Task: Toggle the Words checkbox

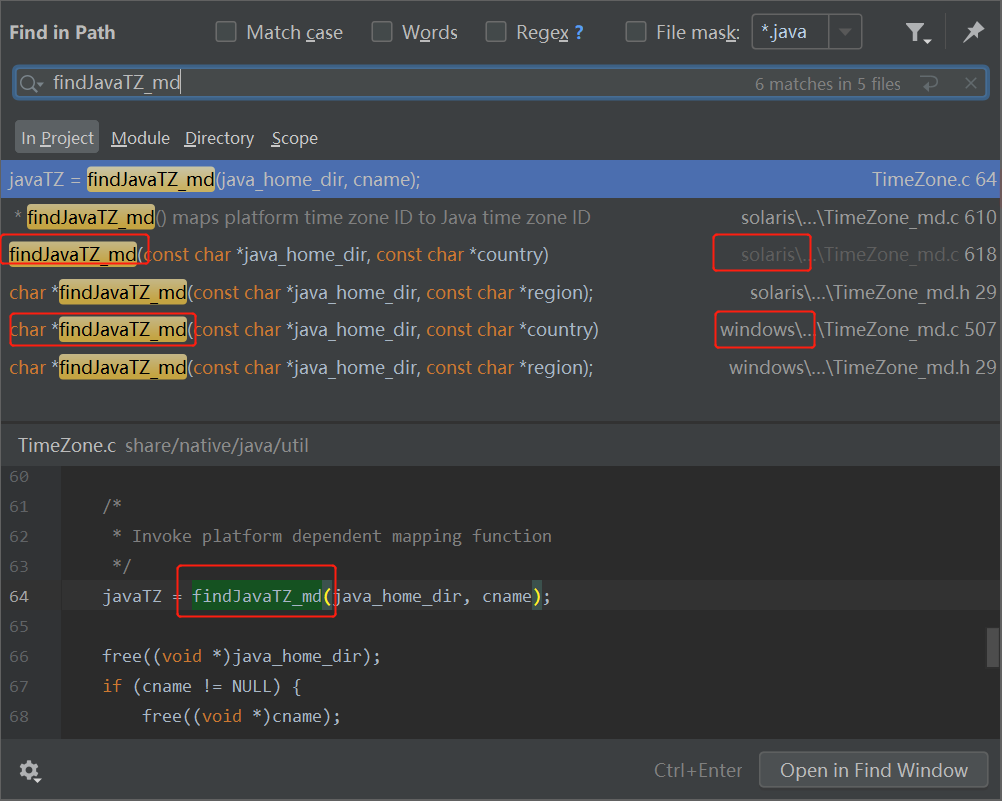Action: point(382,32)
